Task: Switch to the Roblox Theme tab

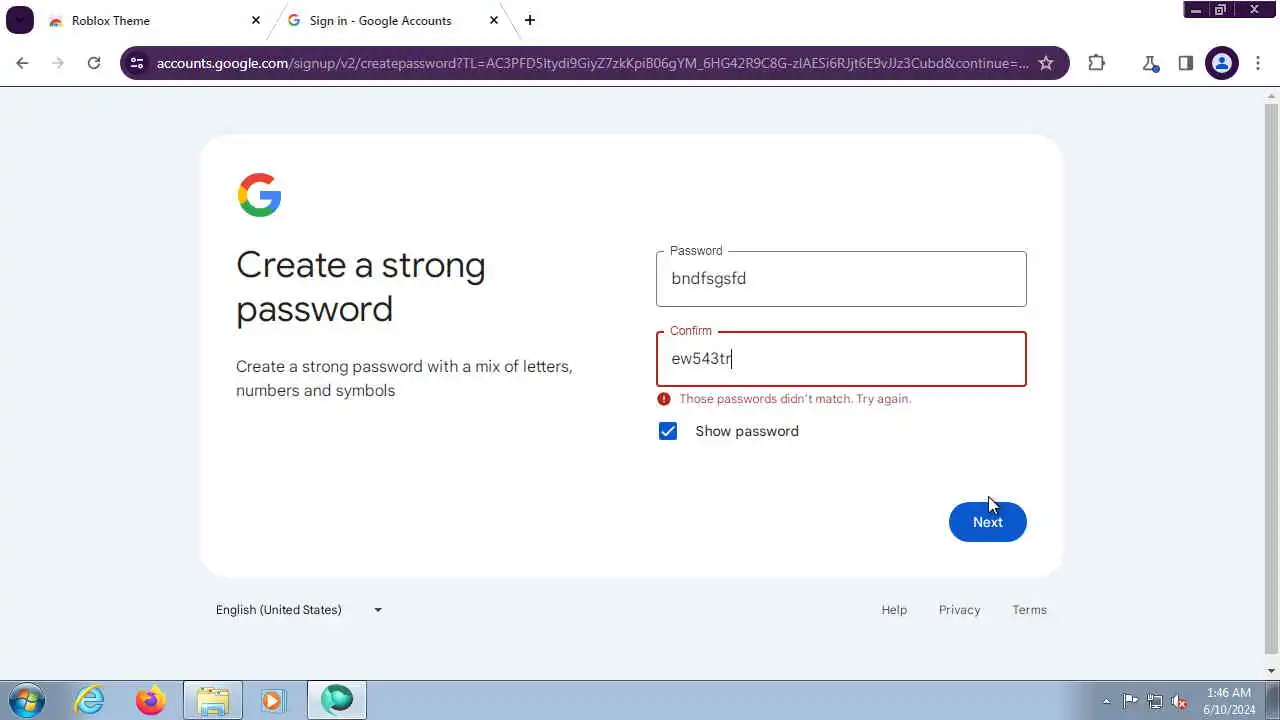Action: coord(155,20)
